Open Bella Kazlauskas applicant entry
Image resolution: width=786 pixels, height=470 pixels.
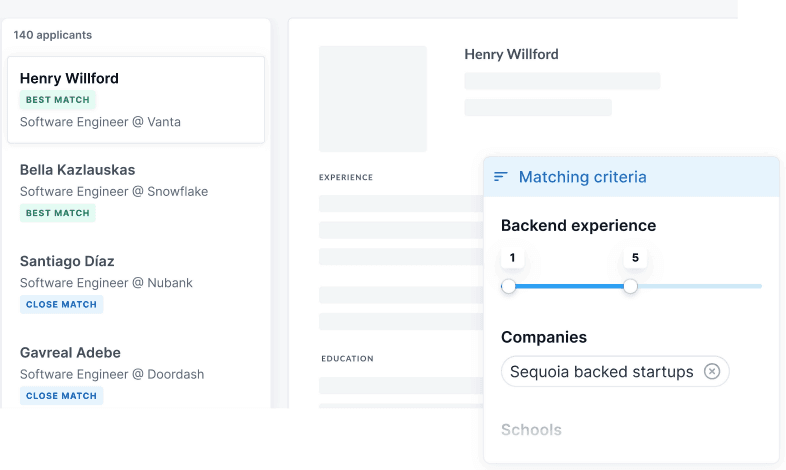point(77,170)
